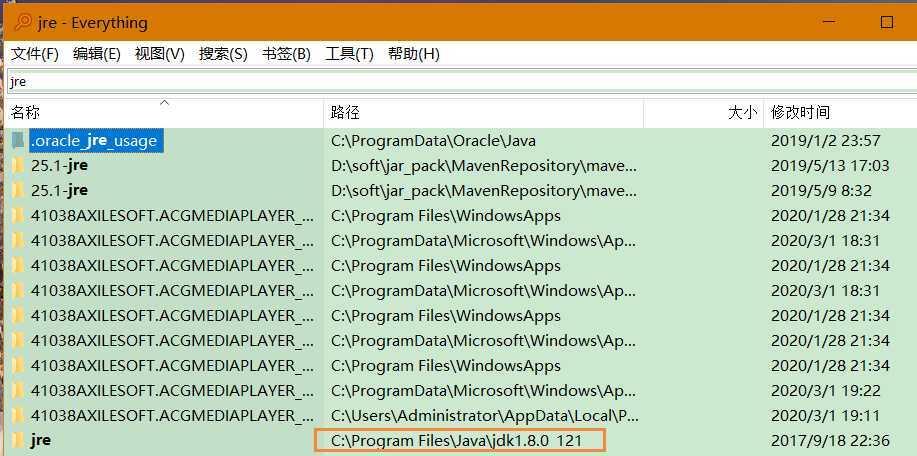
Task: Maximize the Everything window
Action: (887, 22)
